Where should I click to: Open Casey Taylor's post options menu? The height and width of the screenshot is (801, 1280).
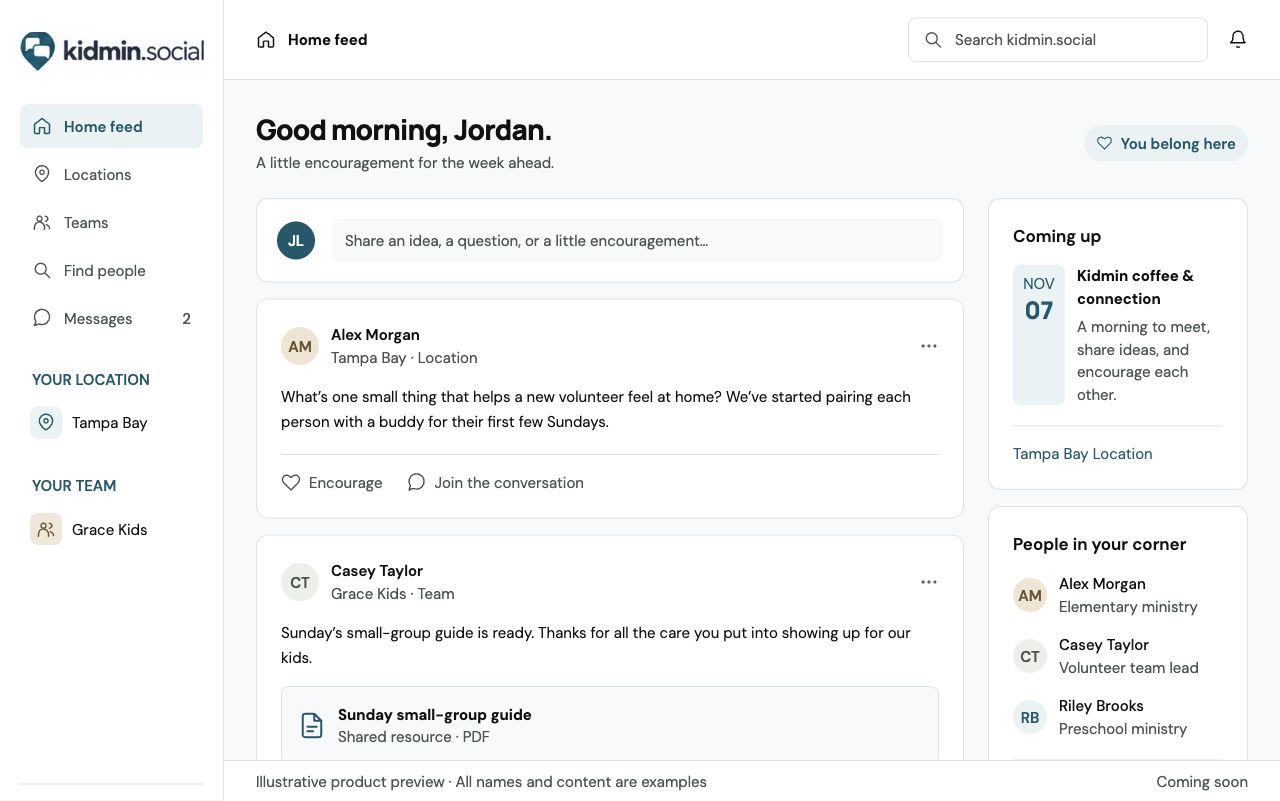929,582
